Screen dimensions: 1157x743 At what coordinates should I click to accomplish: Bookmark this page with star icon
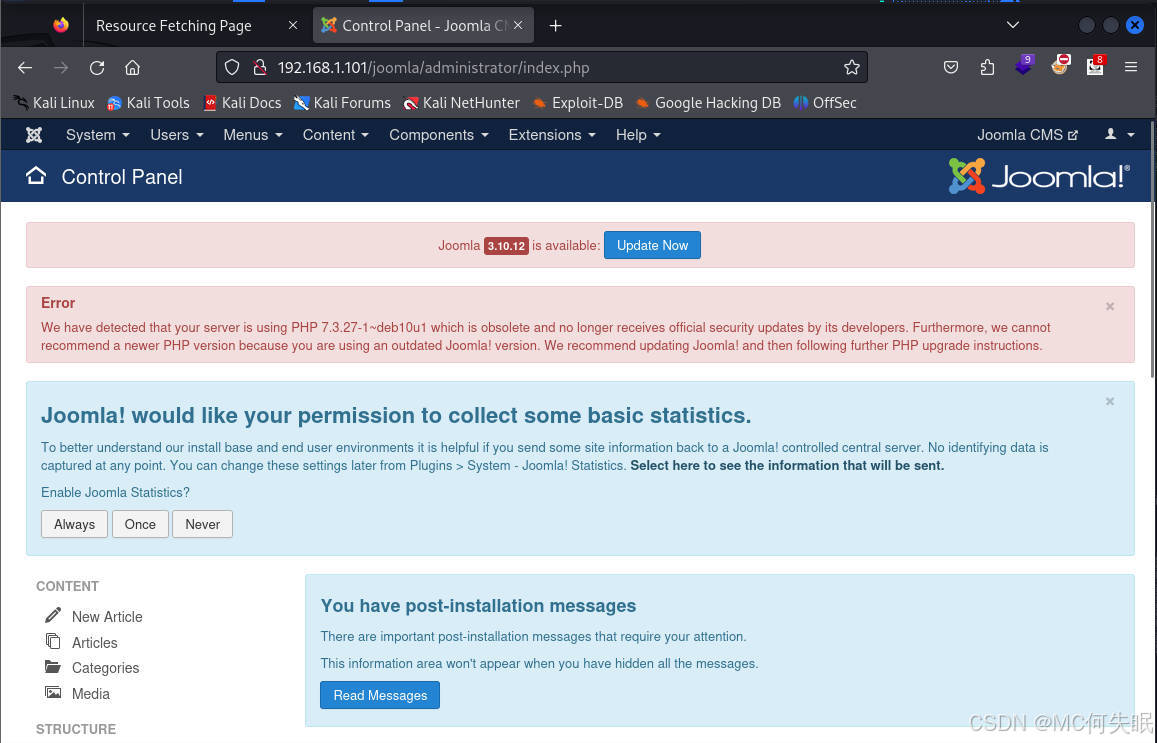coord(852,68)
